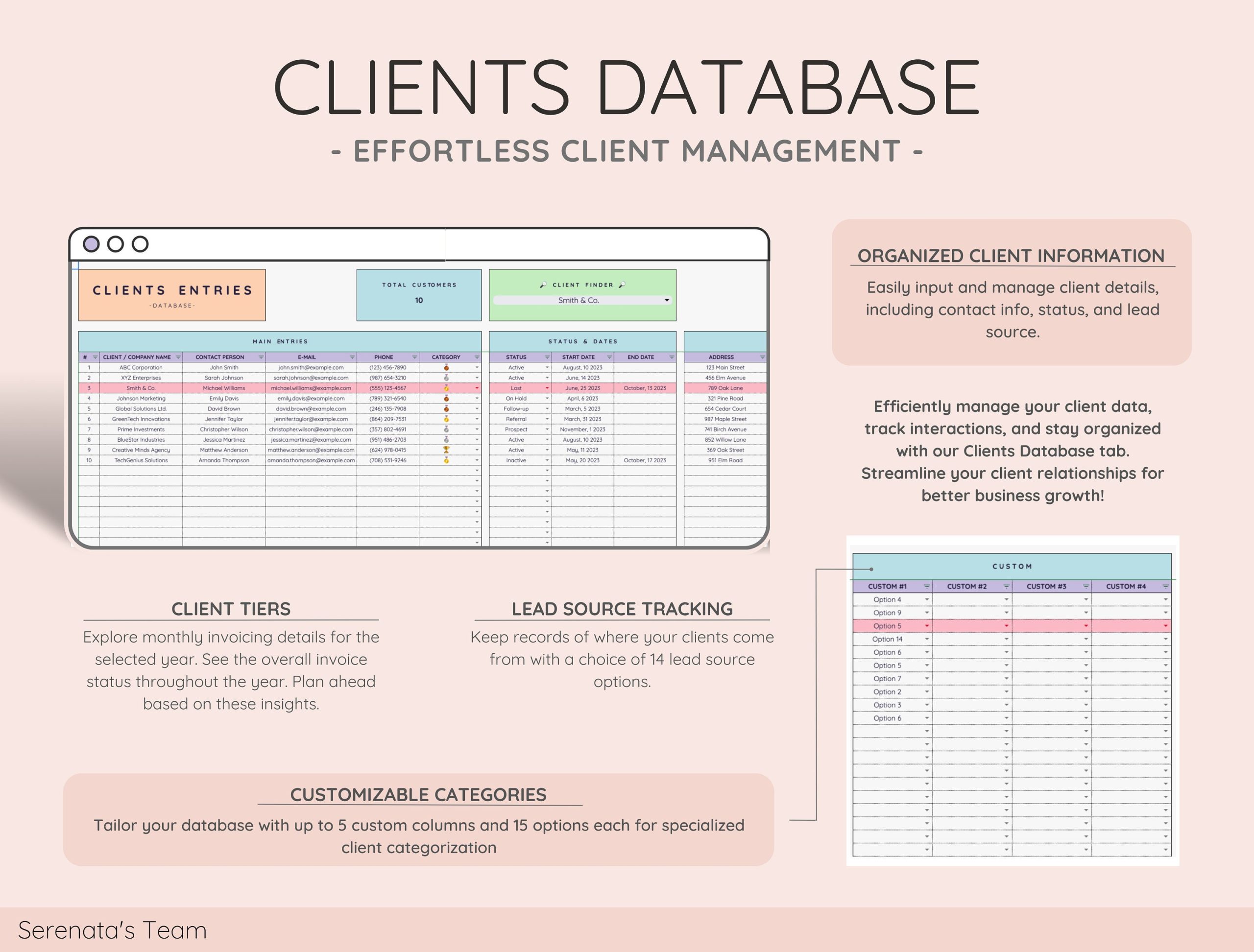1254x952 pixels.
Task: Click the medal icon in GreenTech Innovations row
Action: tap(446, 419)
